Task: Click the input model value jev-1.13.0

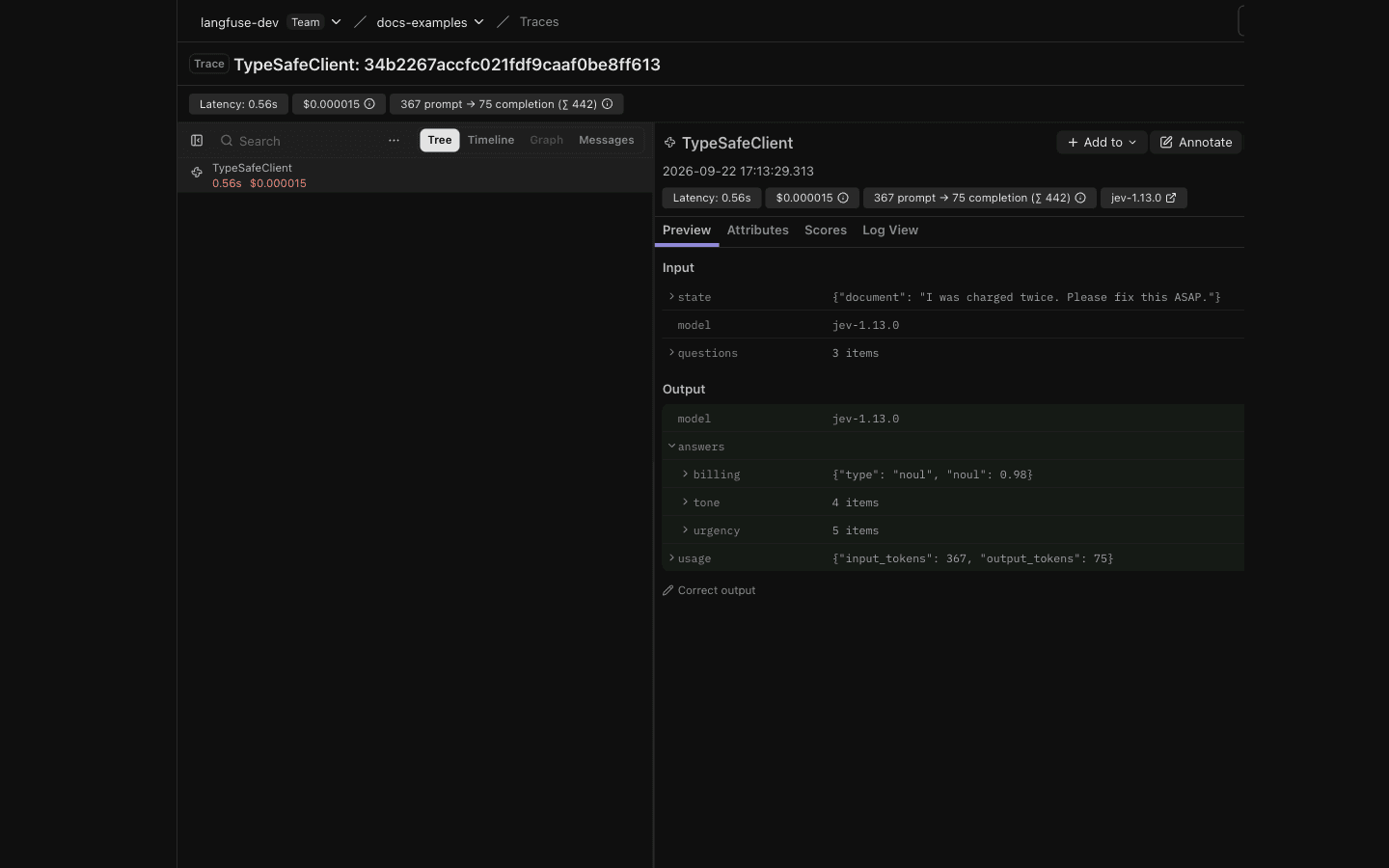Action: click(x=865, y=325)
